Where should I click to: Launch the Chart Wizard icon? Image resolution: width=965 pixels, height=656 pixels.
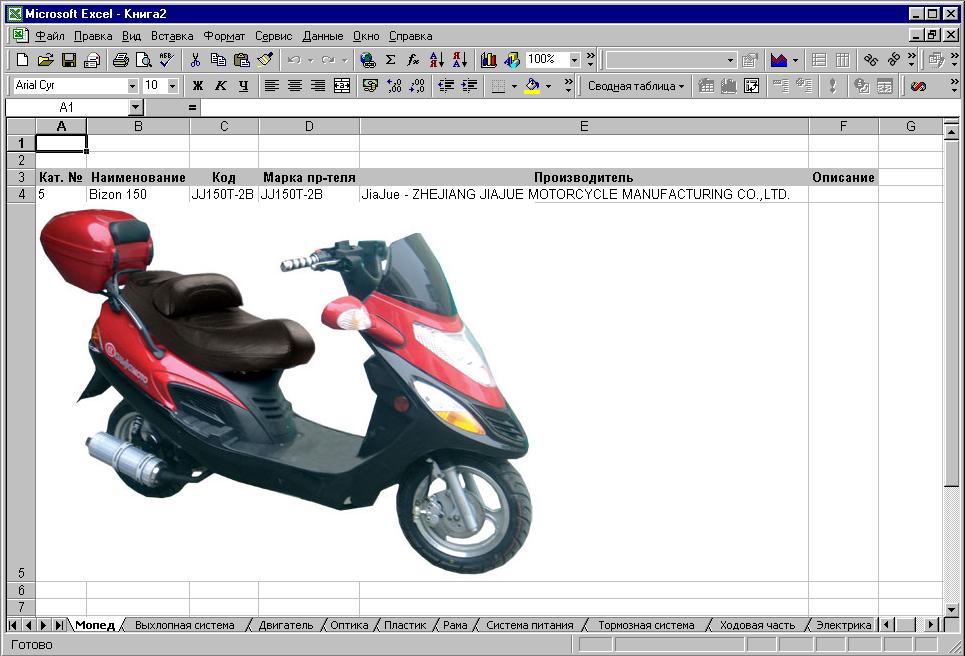(x=489, y=60)
